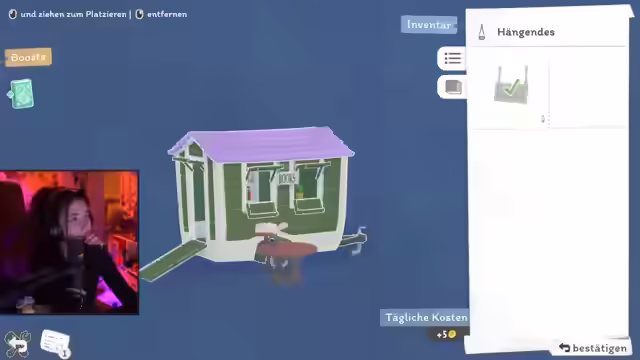Image resolution: width=640 pixels, height=360 pixels.
Task: Click the Tägliche Kosten label
Action: [426, 318]
